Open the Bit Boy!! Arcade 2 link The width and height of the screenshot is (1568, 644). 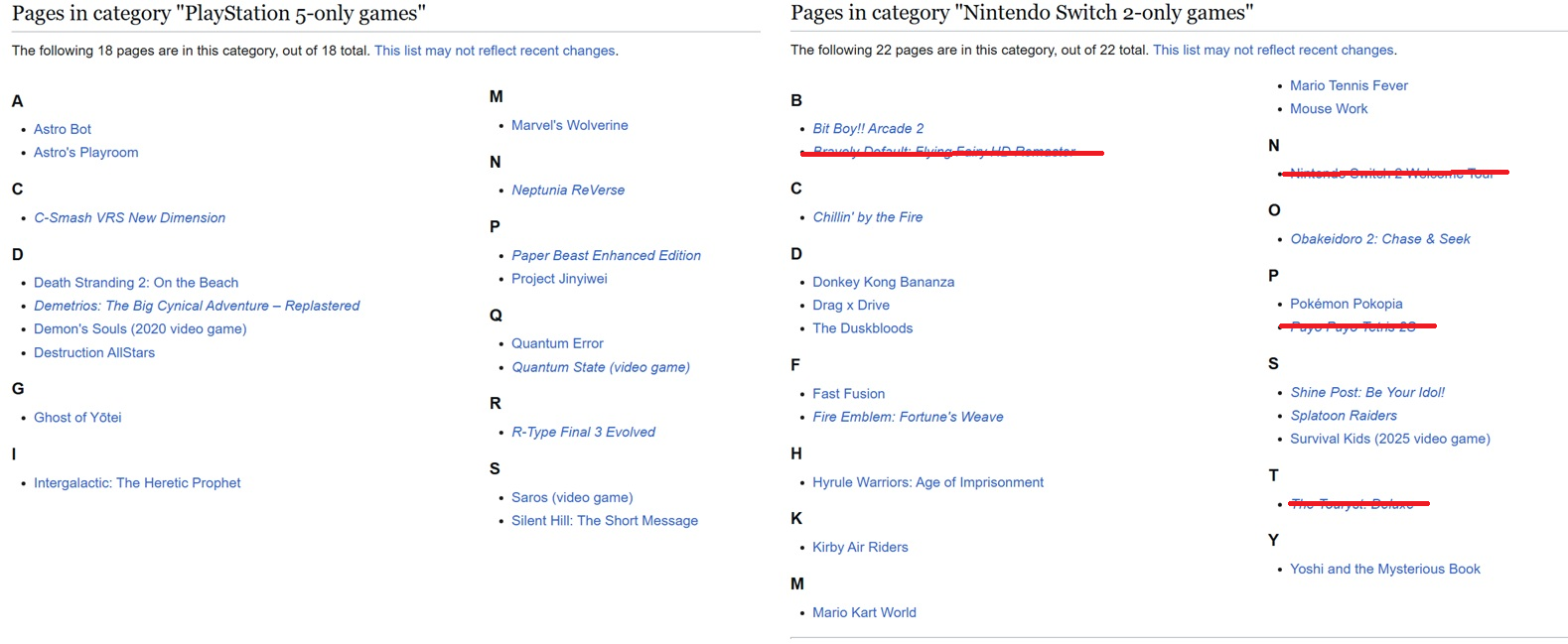click(x=868, y=128)
